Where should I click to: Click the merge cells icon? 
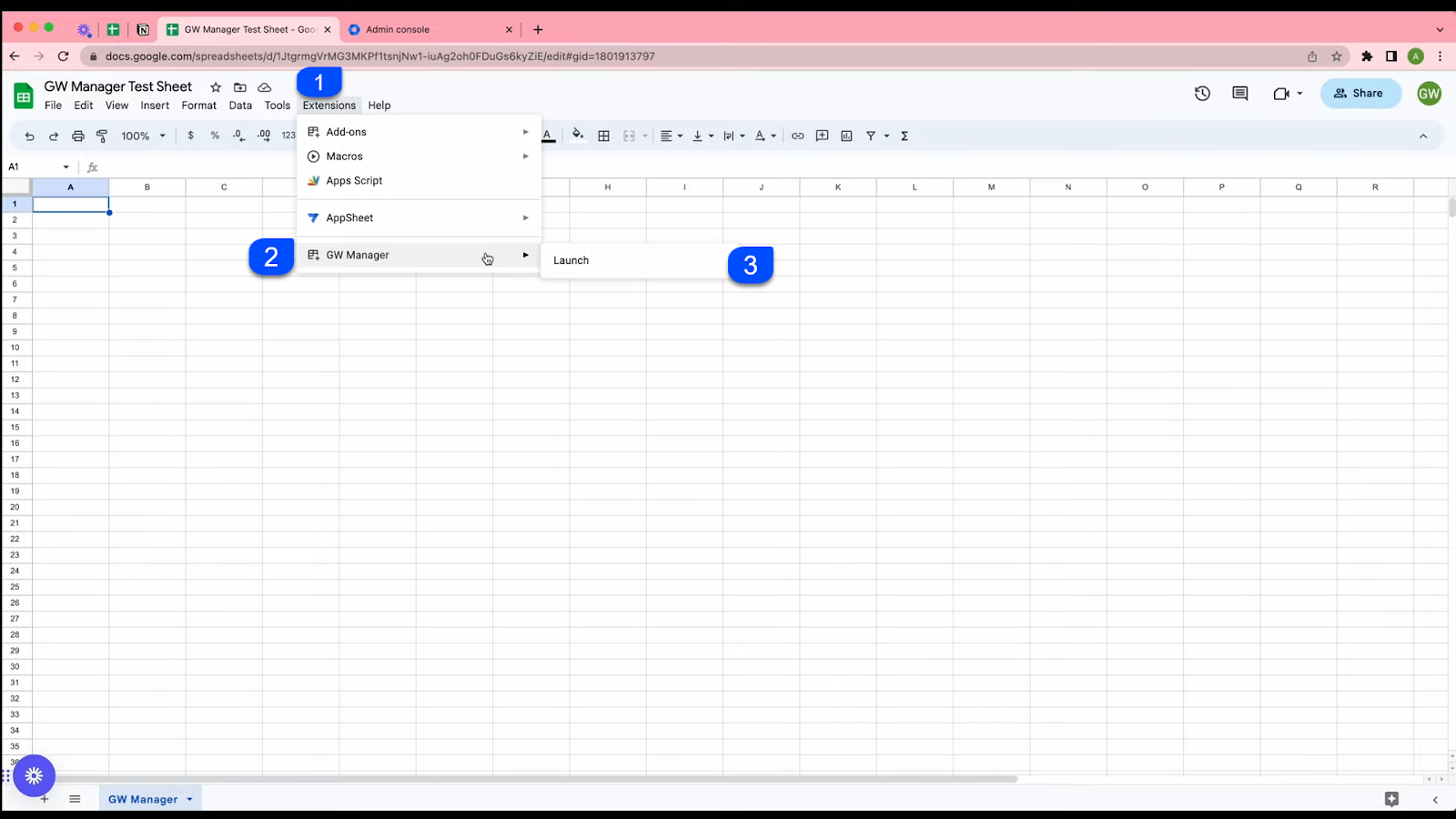click(x=629, y=136)
